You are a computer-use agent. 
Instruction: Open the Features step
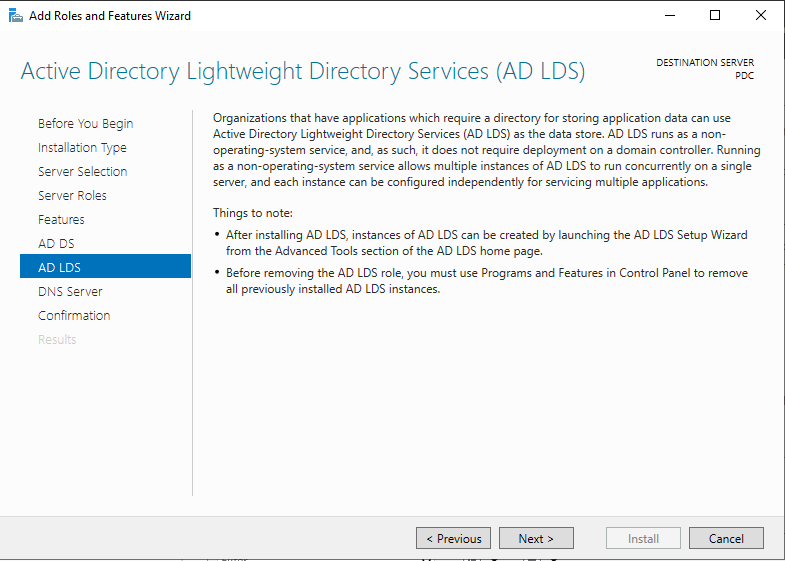pos(61,220)
